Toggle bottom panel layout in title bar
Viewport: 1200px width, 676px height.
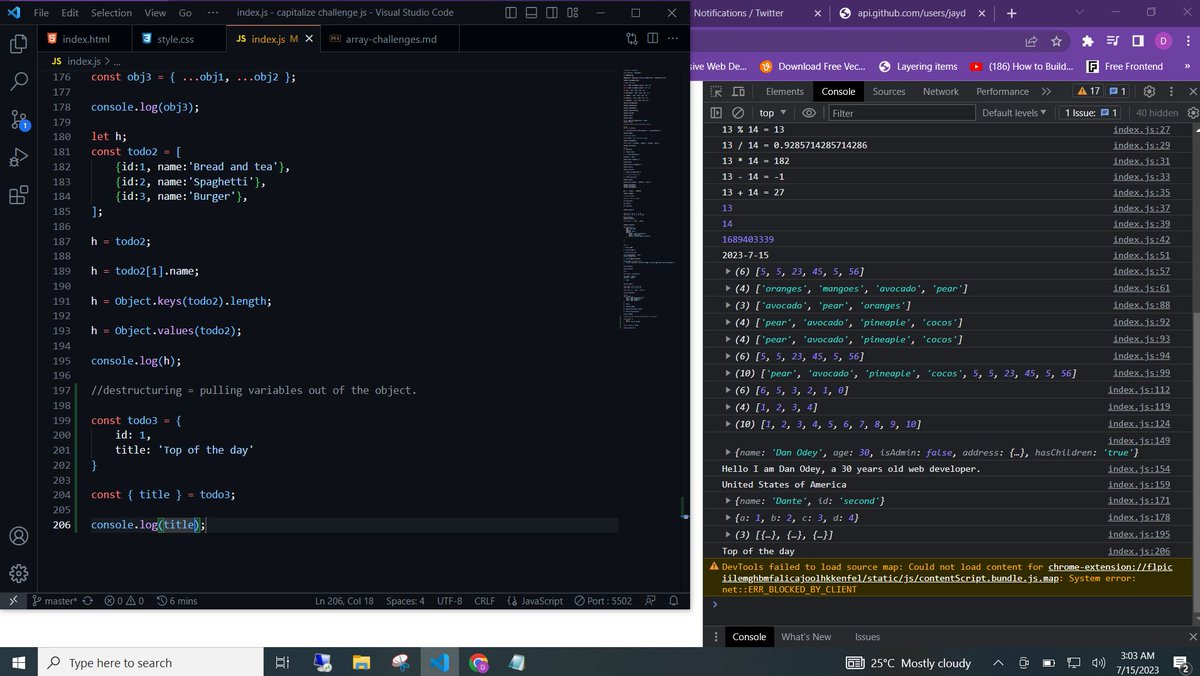(x=531, y=13)
